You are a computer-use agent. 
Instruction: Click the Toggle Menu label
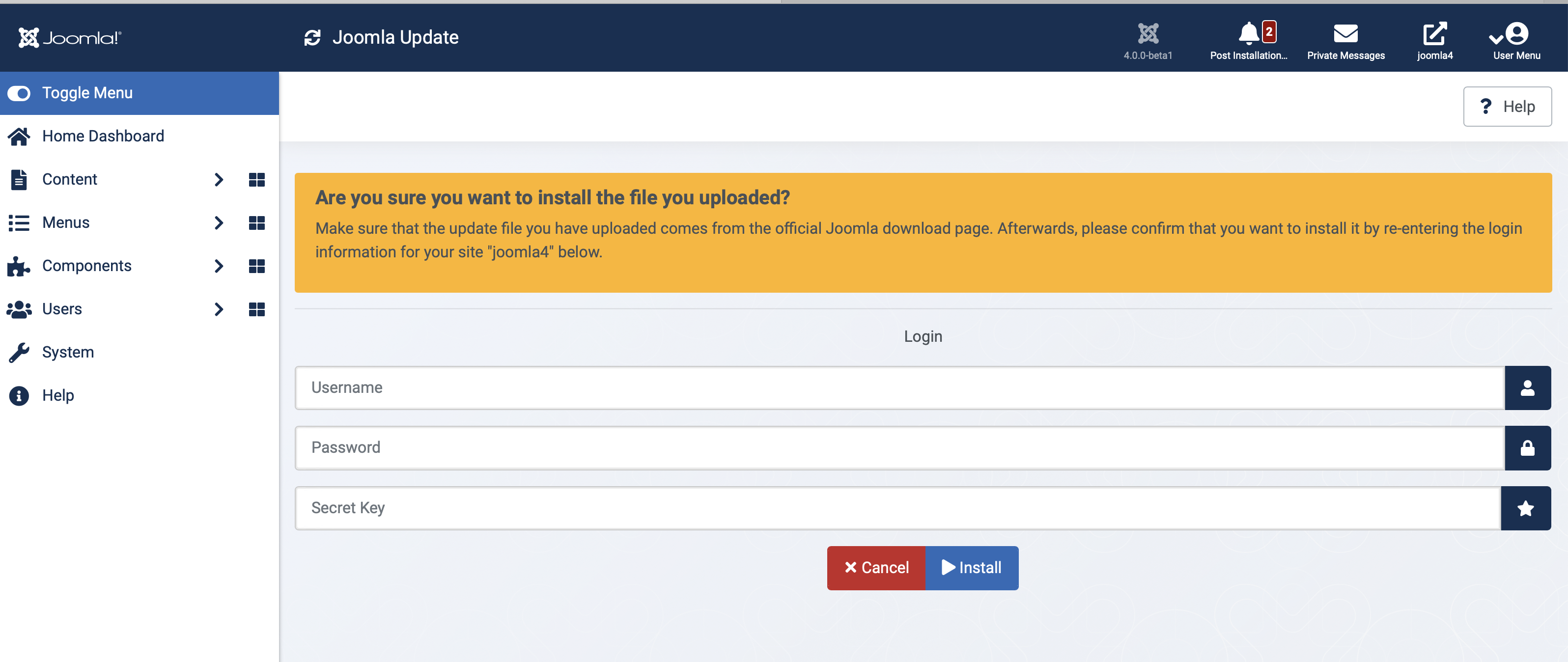87,93
